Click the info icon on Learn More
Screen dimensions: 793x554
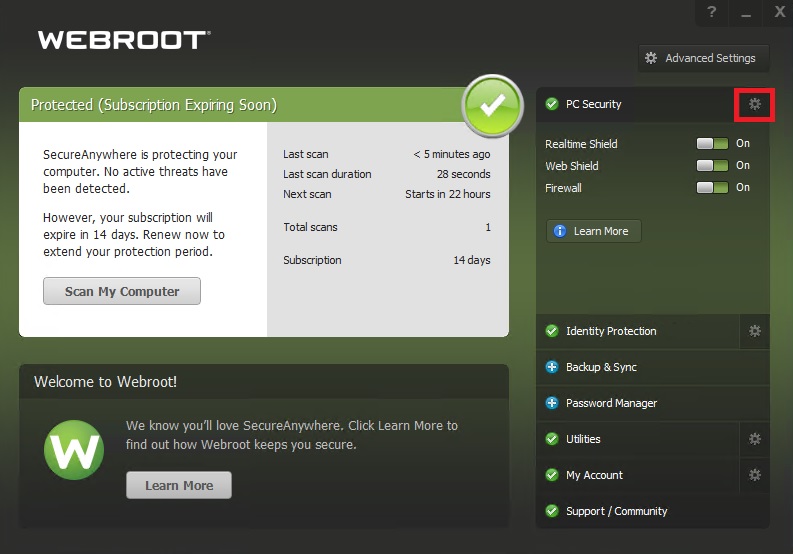pyautogui.click(x=560, y=231)
